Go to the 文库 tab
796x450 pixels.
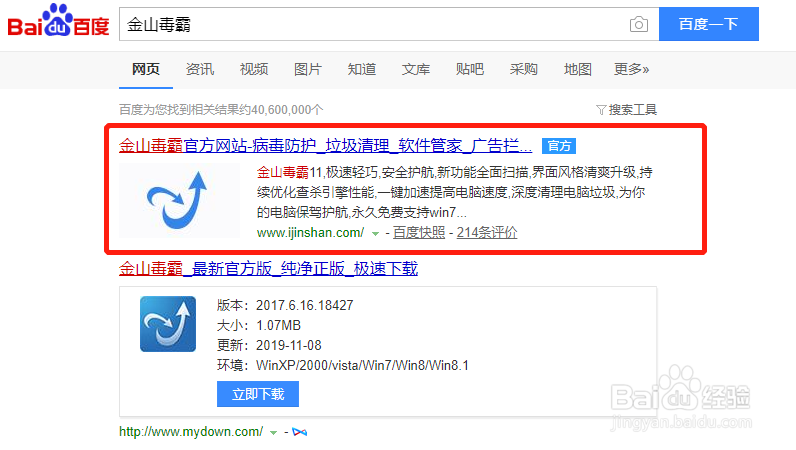pos(416,69)
